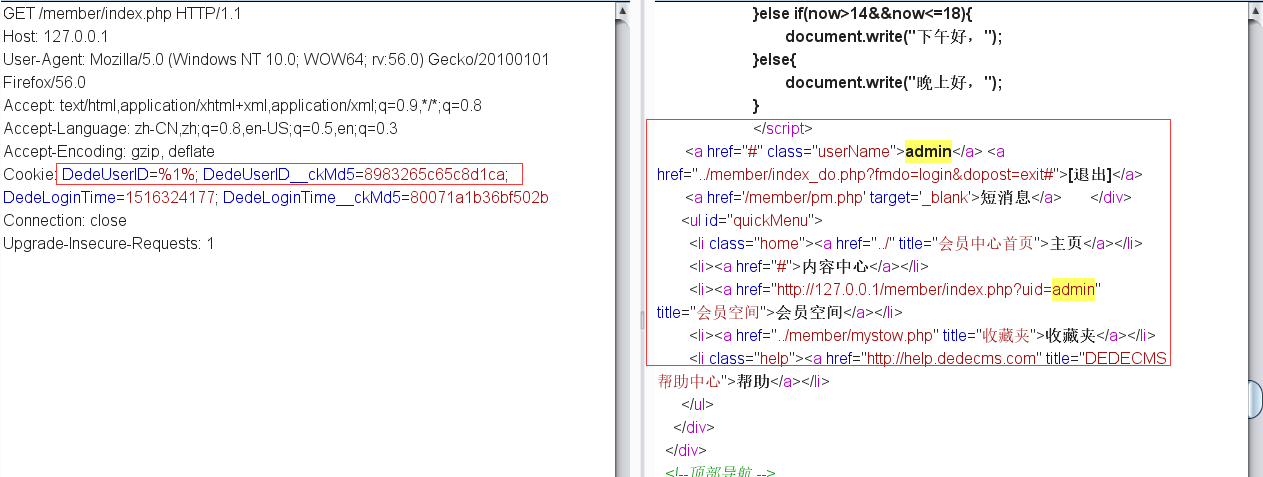Click the Upgrade-Insecure-Requests: 1 header

[109, 244]
